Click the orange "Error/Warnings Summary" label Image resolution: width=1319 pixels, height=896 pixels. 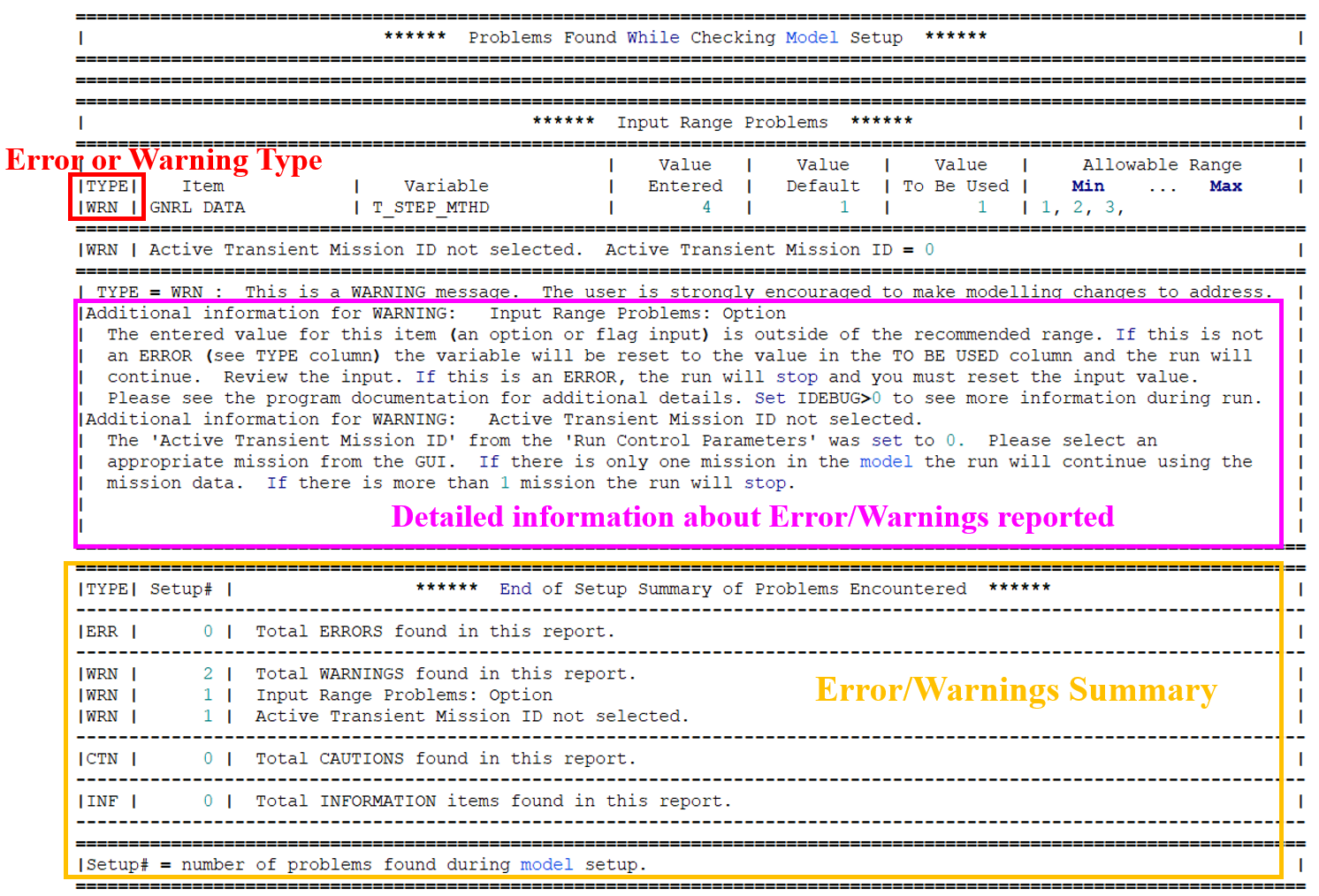(1016, 690)
